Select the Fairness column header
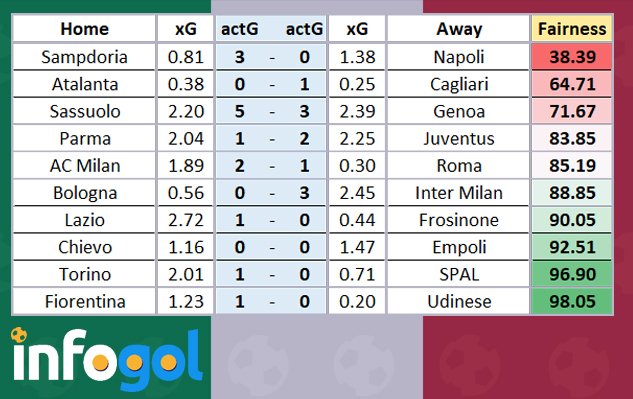 572,29
